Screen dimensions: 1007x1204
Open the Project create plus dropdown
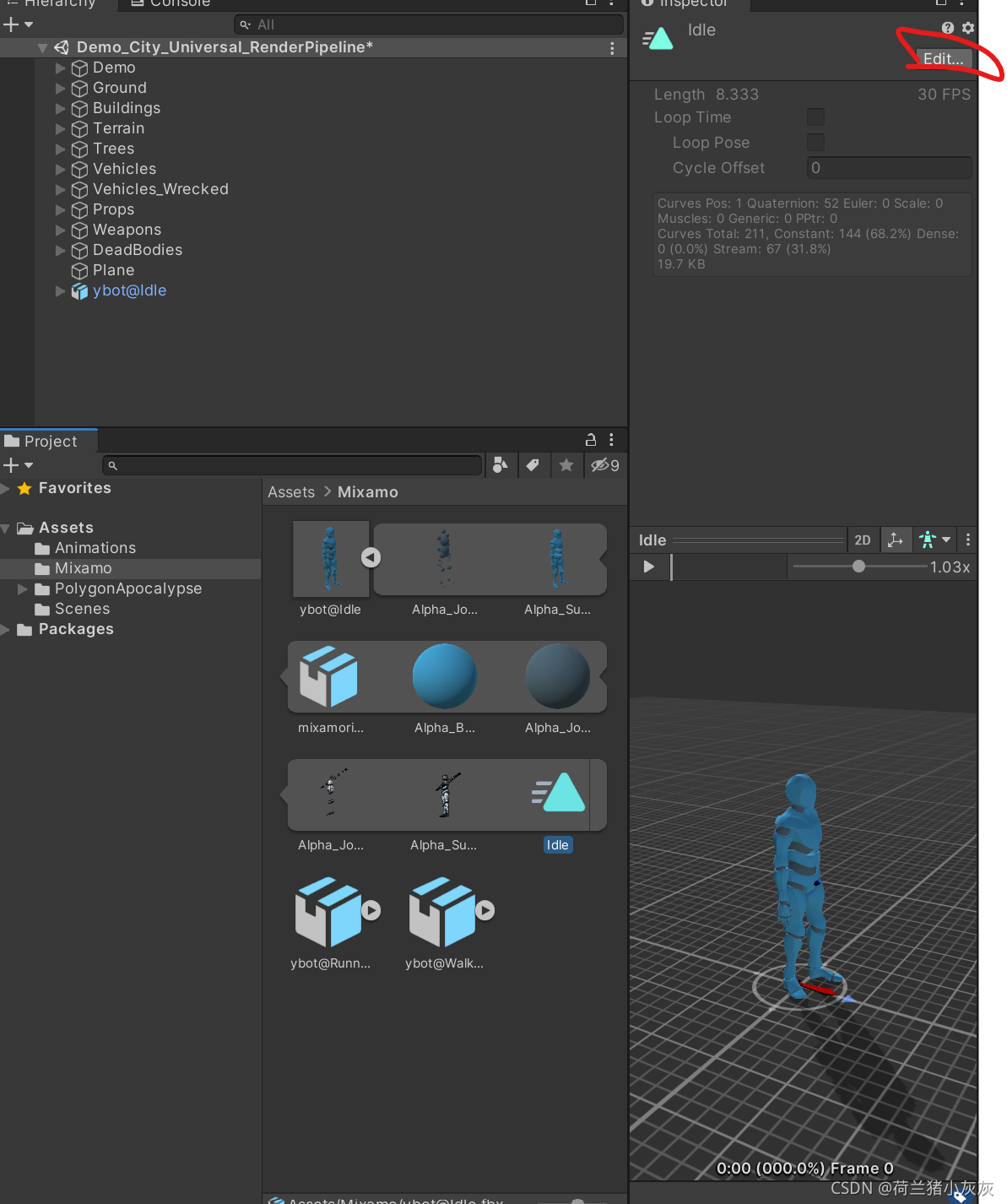coord(18,465)
